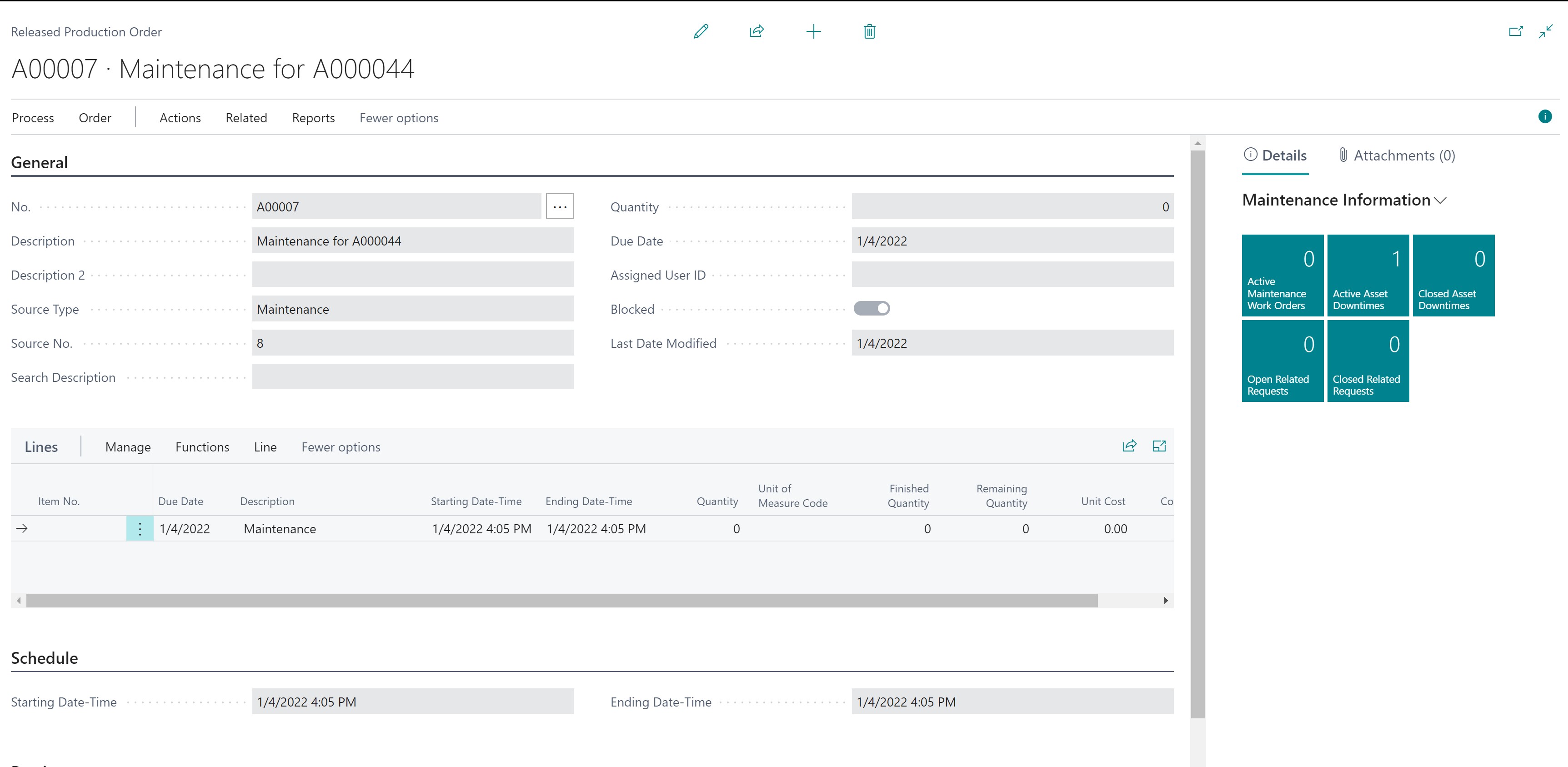Click the add (+) icon in toolbar
This screenshot has height=767, width=1568.
tap(813, 31)
